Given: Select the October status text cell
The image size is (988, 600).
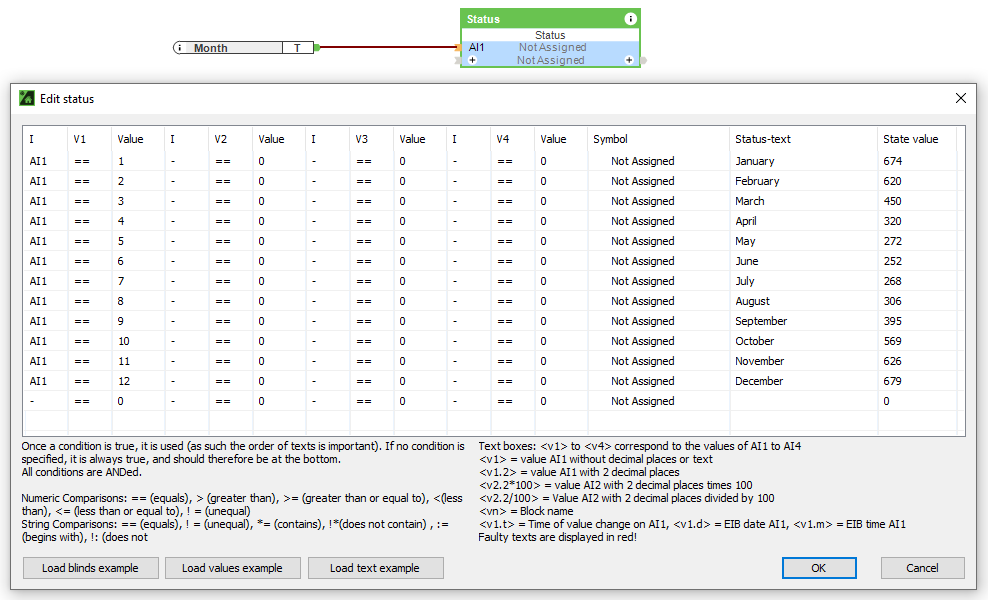Looking at the screenshot, I should [x=803, y=341].
